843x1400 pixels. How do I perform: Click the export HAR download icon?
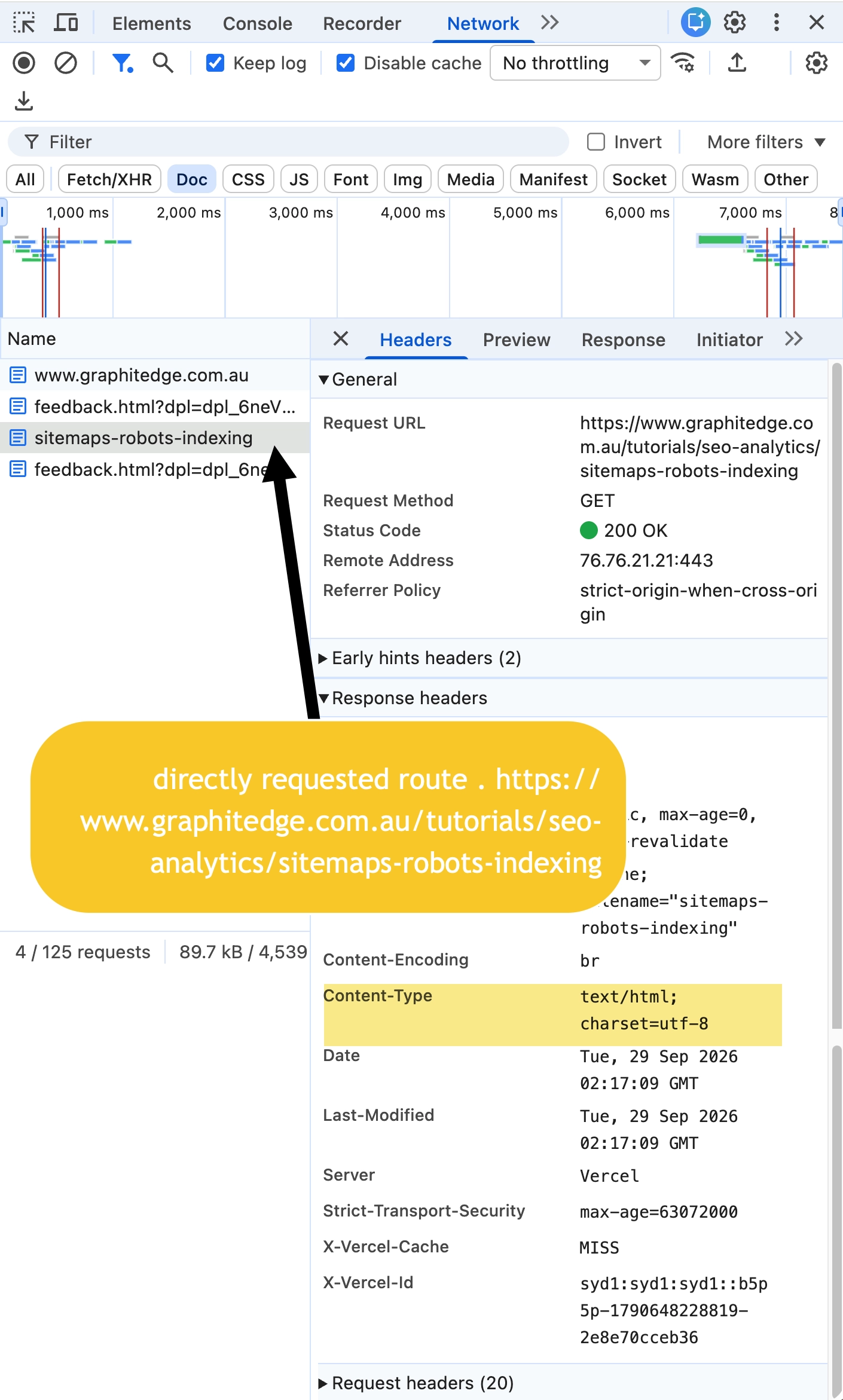pyautogui.click(x=24, y=101)
